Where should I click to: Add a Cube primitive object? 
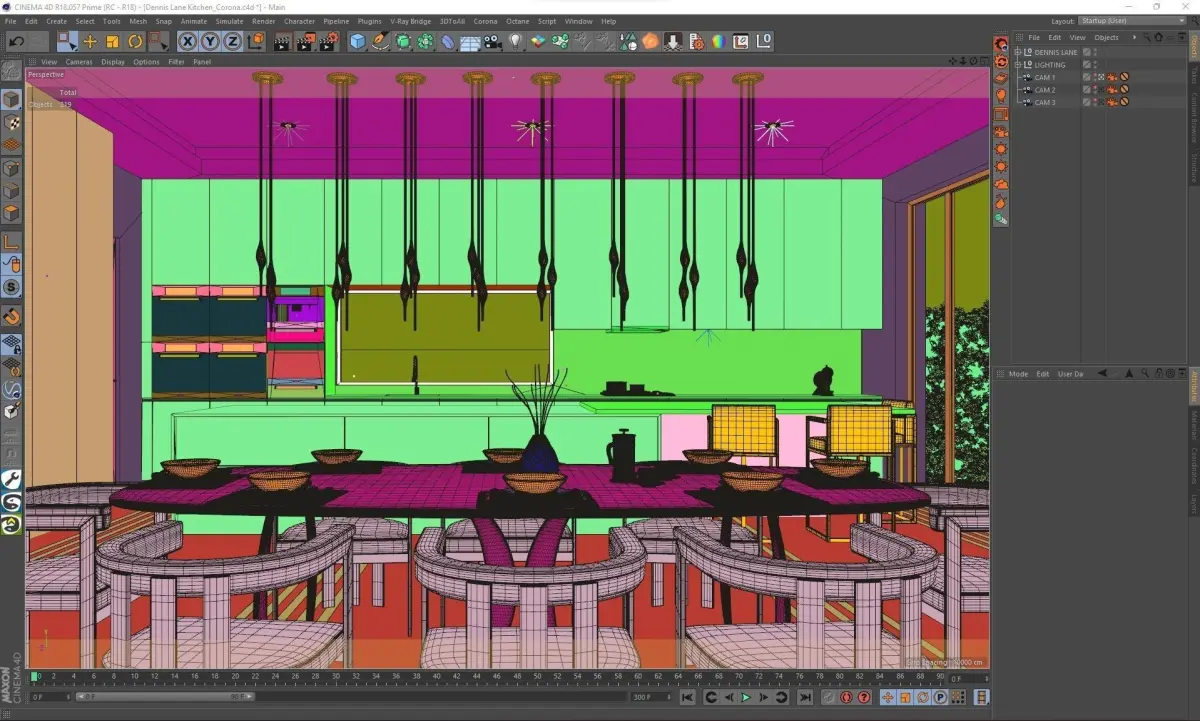(x=357, y=41)
